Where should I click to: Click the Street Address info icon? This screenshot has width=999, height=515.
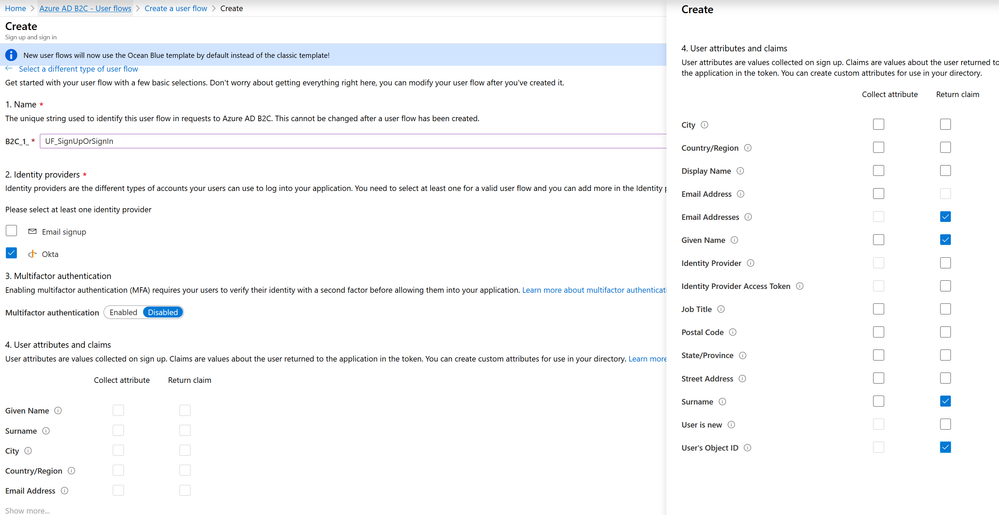pos(742,379)
